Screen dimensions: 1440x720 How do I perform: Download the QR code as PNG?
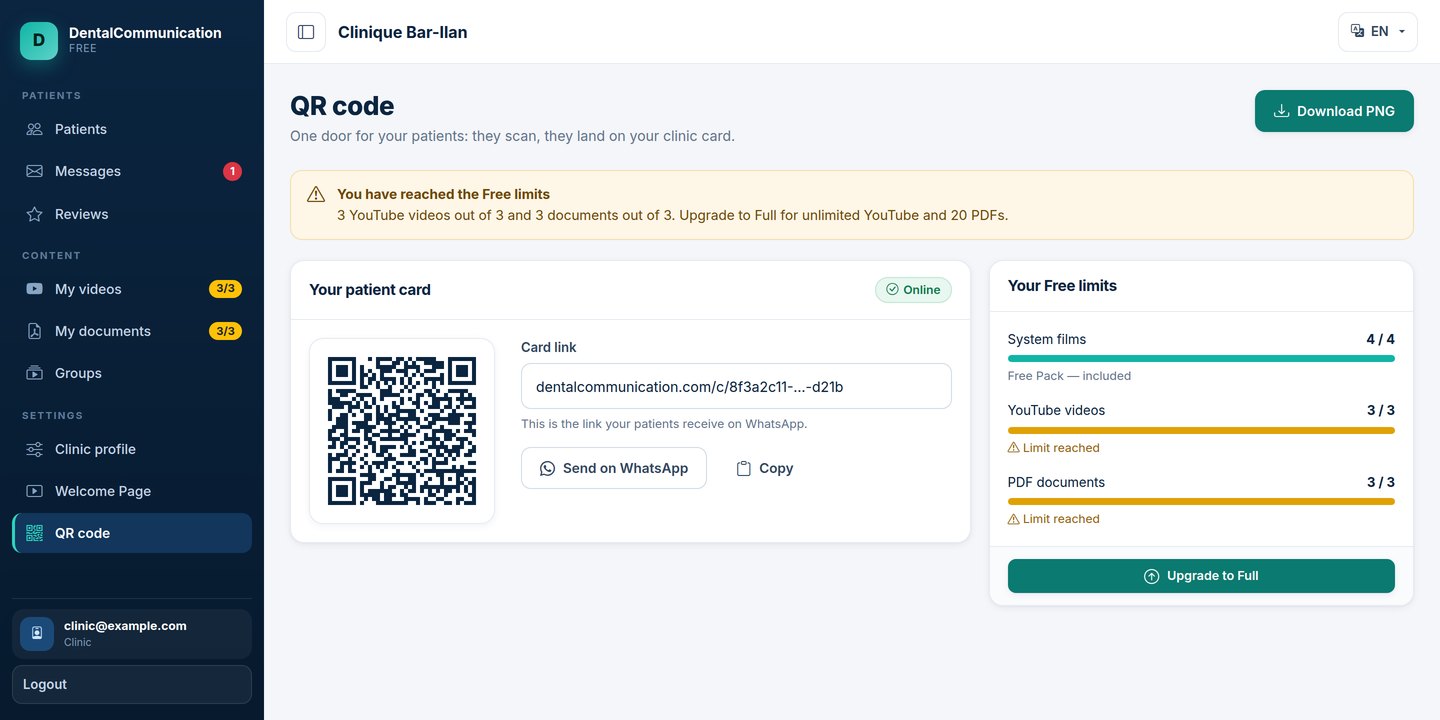click(1334, 111)
